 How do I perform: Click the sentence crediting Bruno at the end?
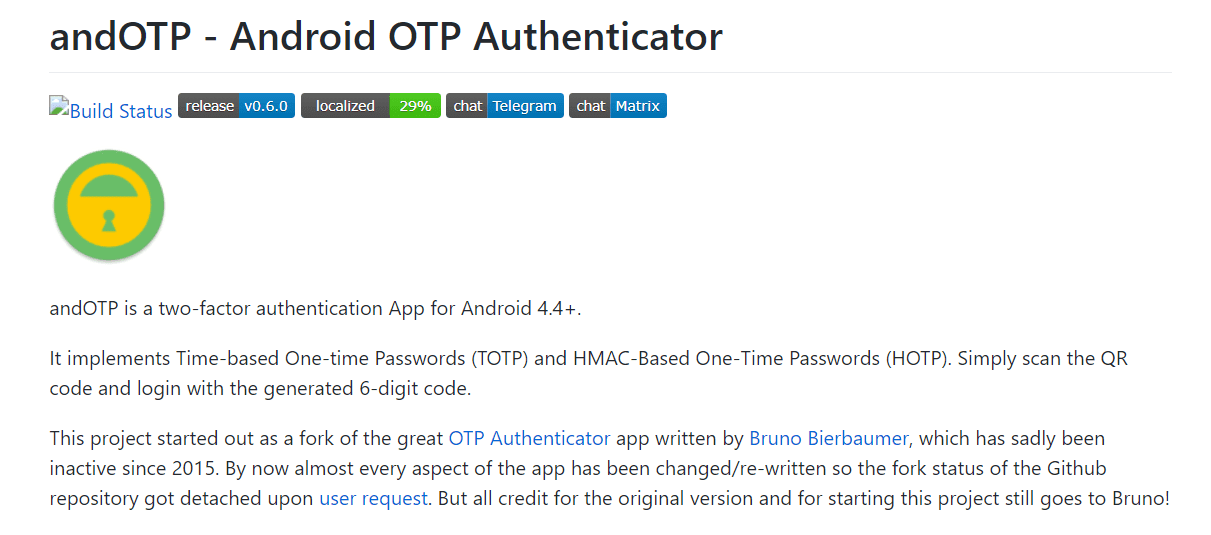point(800,498)
